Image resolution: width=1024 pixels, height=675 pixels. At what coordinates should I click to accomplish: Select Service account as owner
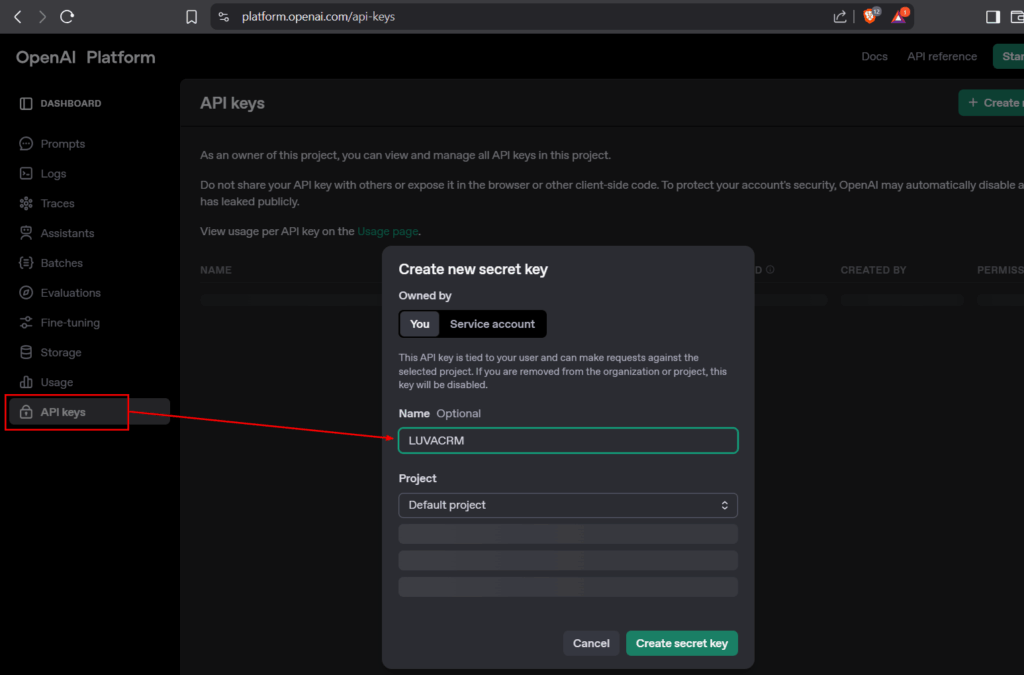pos(492,324)
